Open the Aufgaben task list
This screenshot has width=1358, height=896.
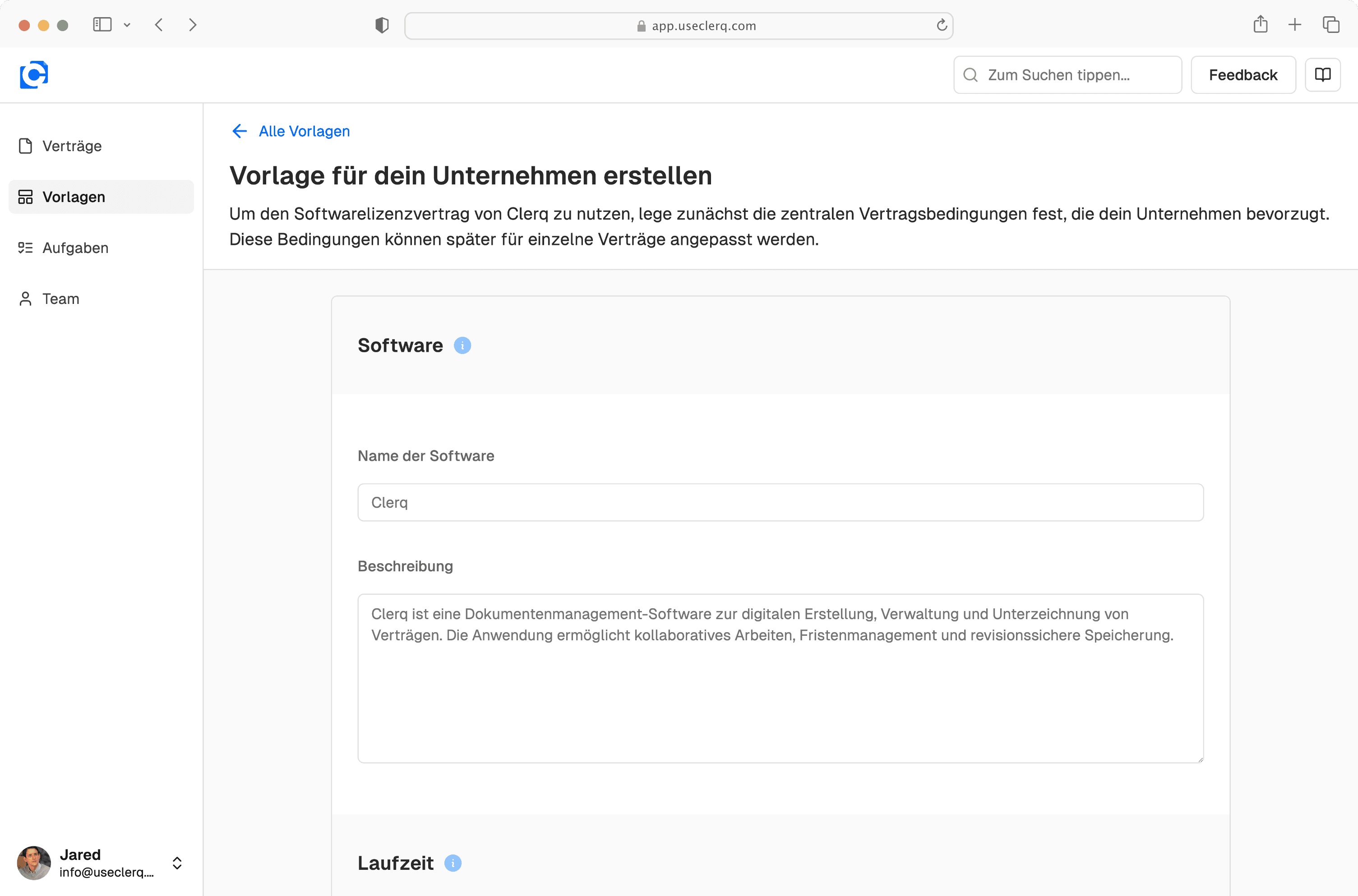point(75,248)
